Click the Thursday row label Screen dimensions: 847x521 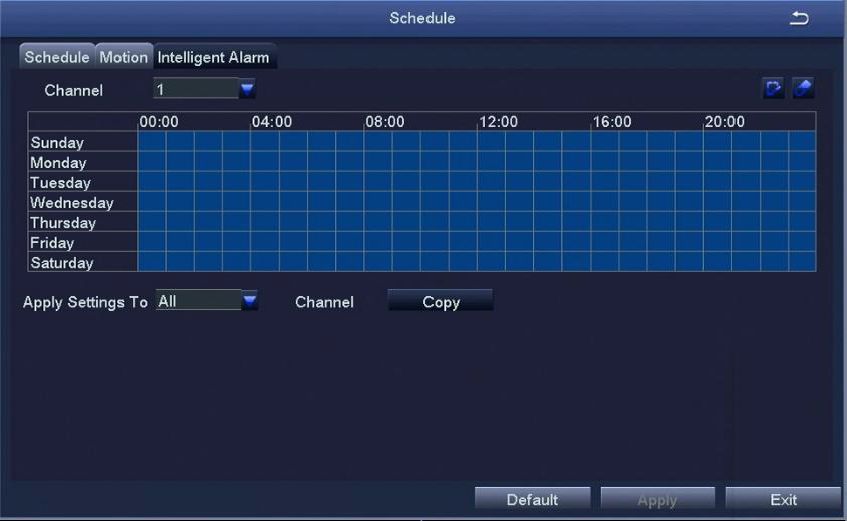(63, 223)
